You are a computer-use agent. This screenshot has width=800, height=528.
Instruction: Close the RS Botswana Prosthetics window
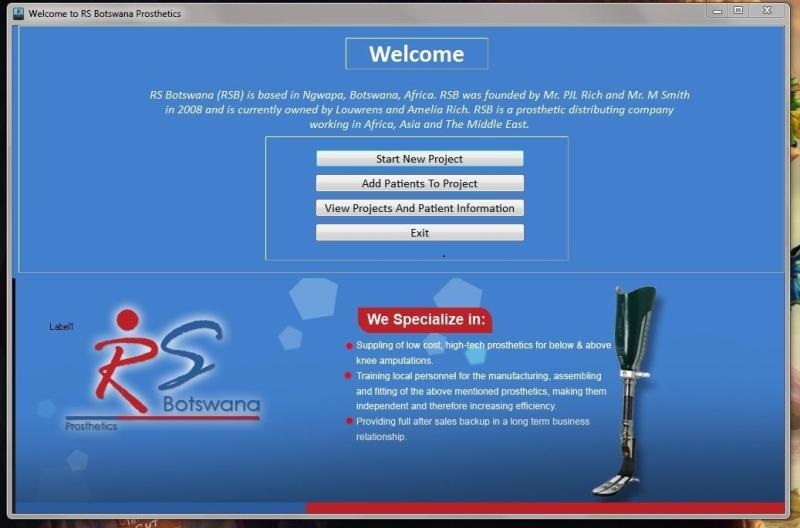[x=769, y=10]
